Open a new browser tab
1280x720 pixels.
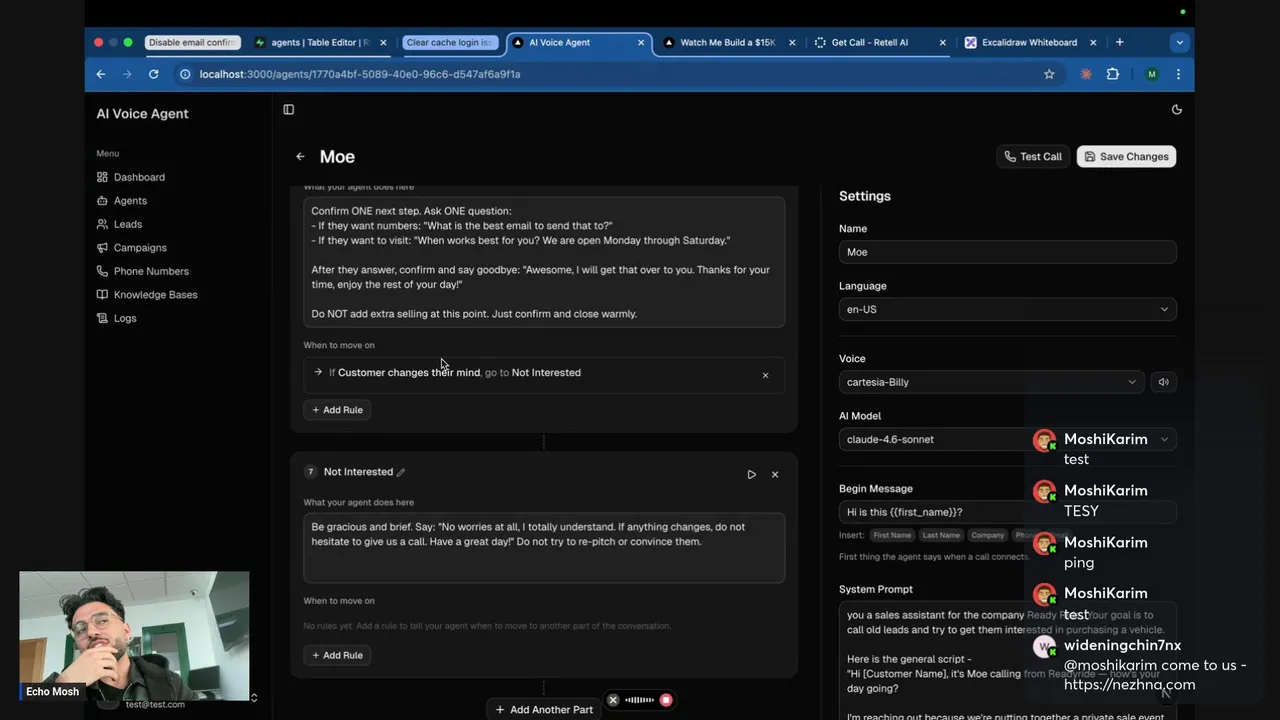pos(1119,43)
